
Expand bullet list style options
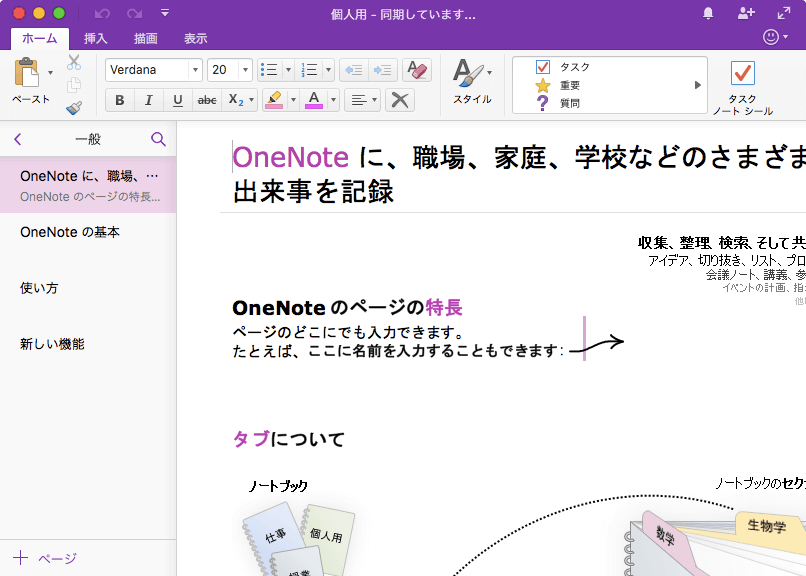[288, 70]
